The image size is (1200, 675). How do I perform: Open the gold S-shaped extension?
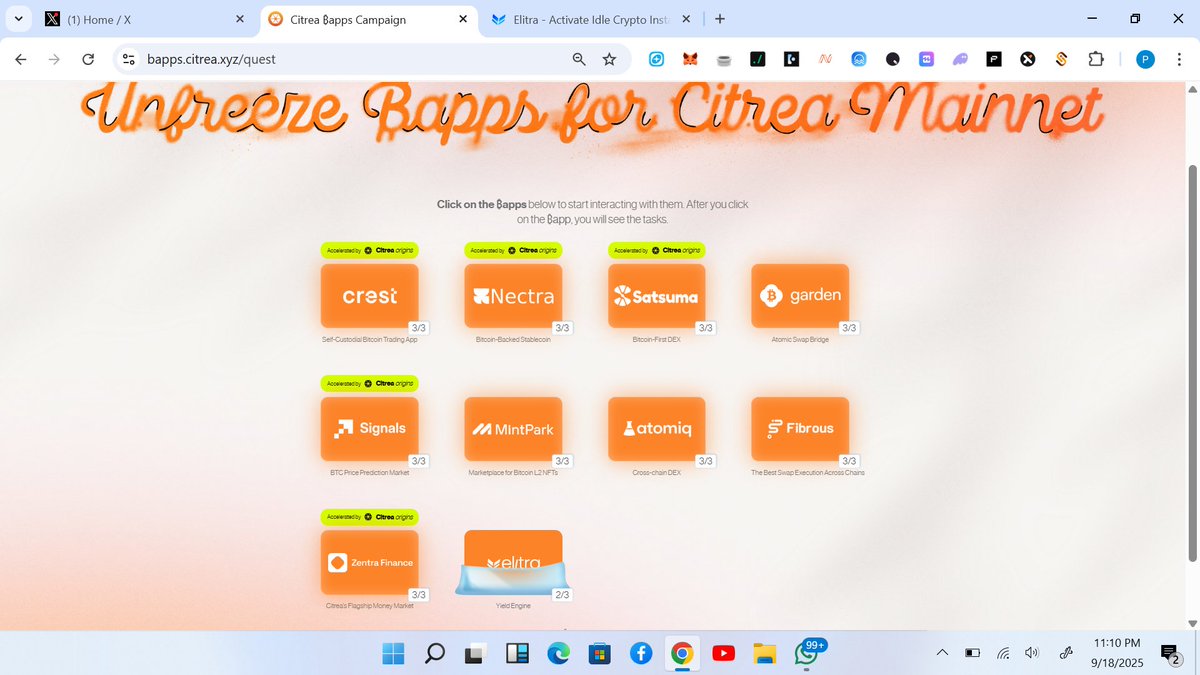[1061, 60]
